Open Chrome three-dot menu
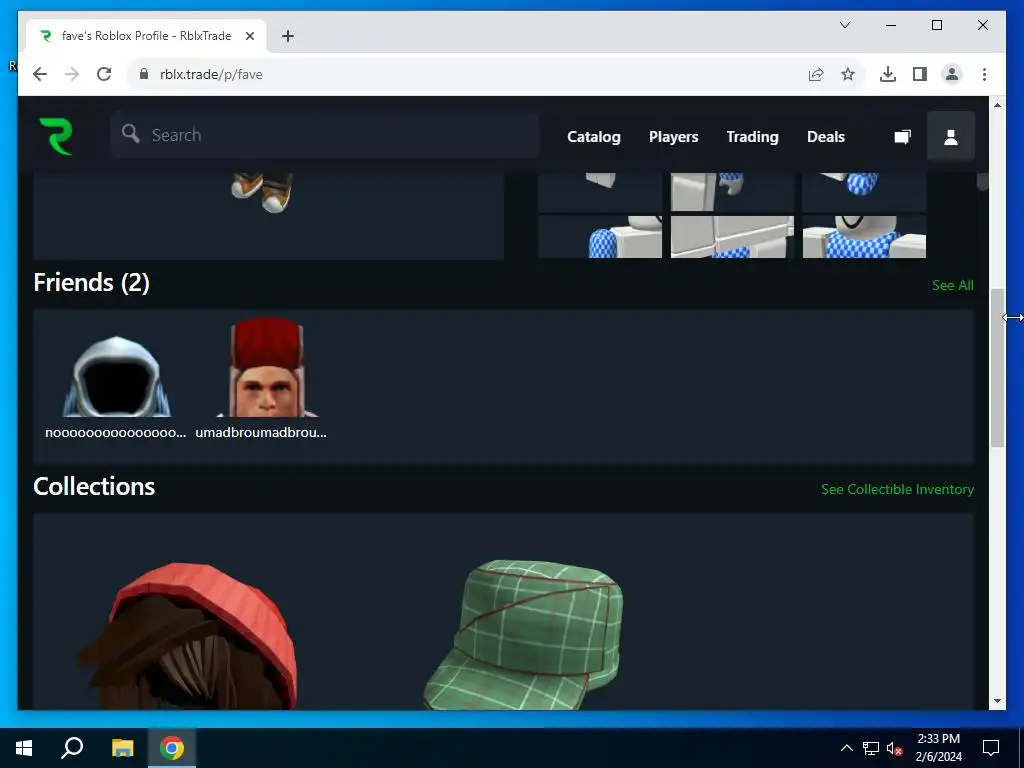This screenshot has width=1024, height=768. click(x=984, y=74)
